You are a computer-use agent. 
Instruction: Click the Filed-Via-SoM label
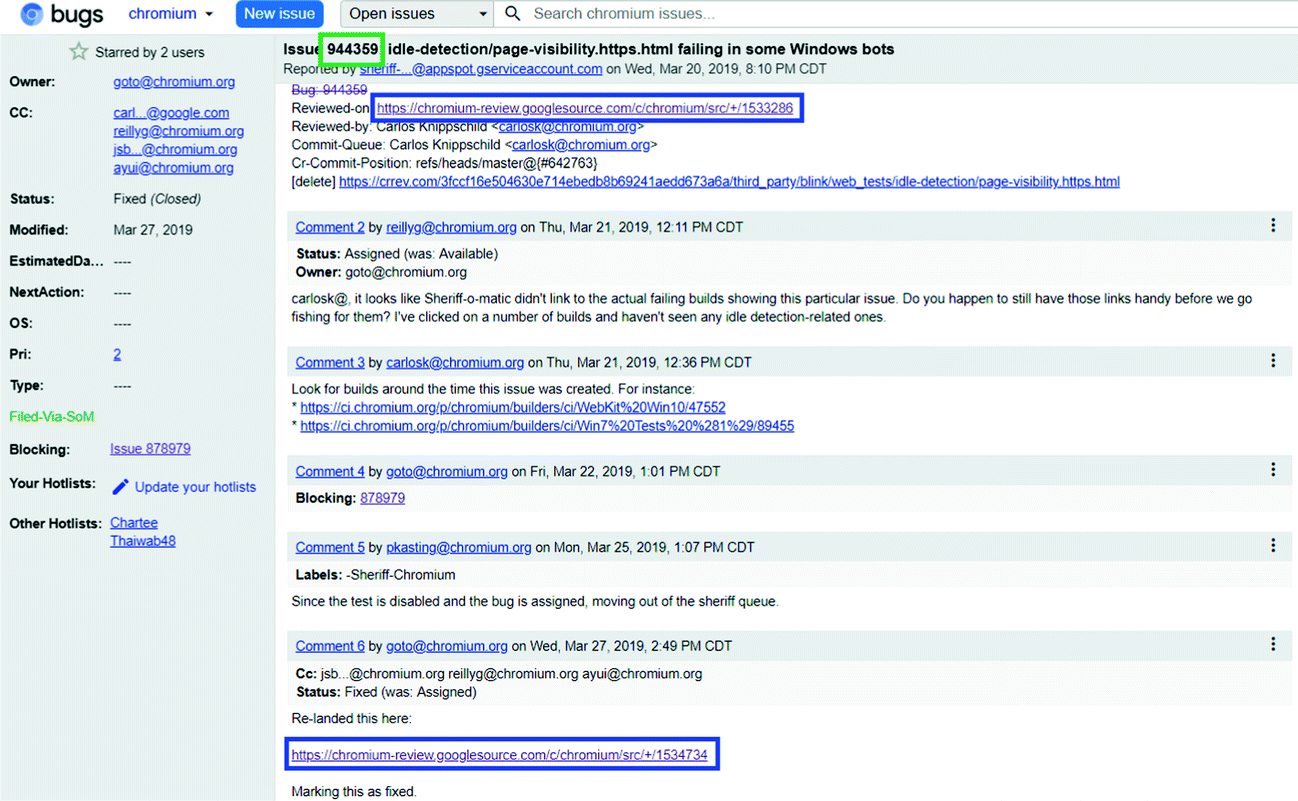[52, 416]
